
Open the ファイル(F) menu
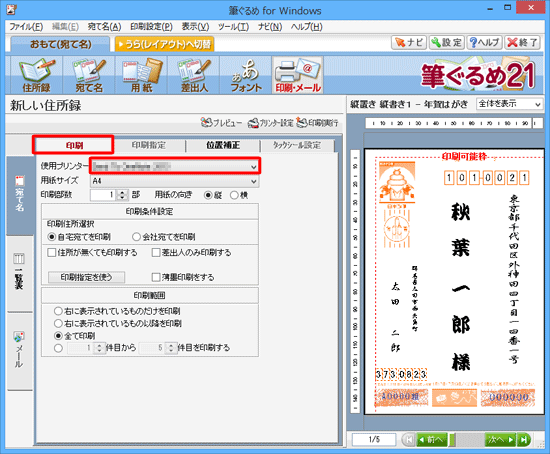26,27
